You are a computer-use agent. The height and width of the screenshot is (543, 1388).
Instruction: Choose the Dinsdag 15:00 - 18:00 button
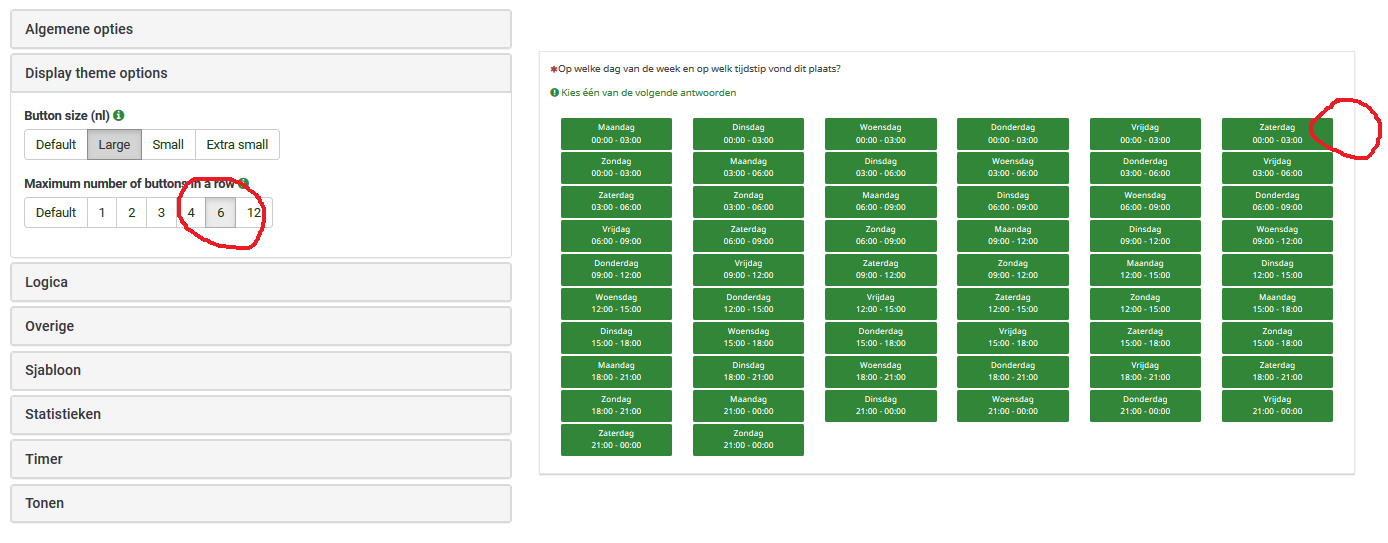616,338
